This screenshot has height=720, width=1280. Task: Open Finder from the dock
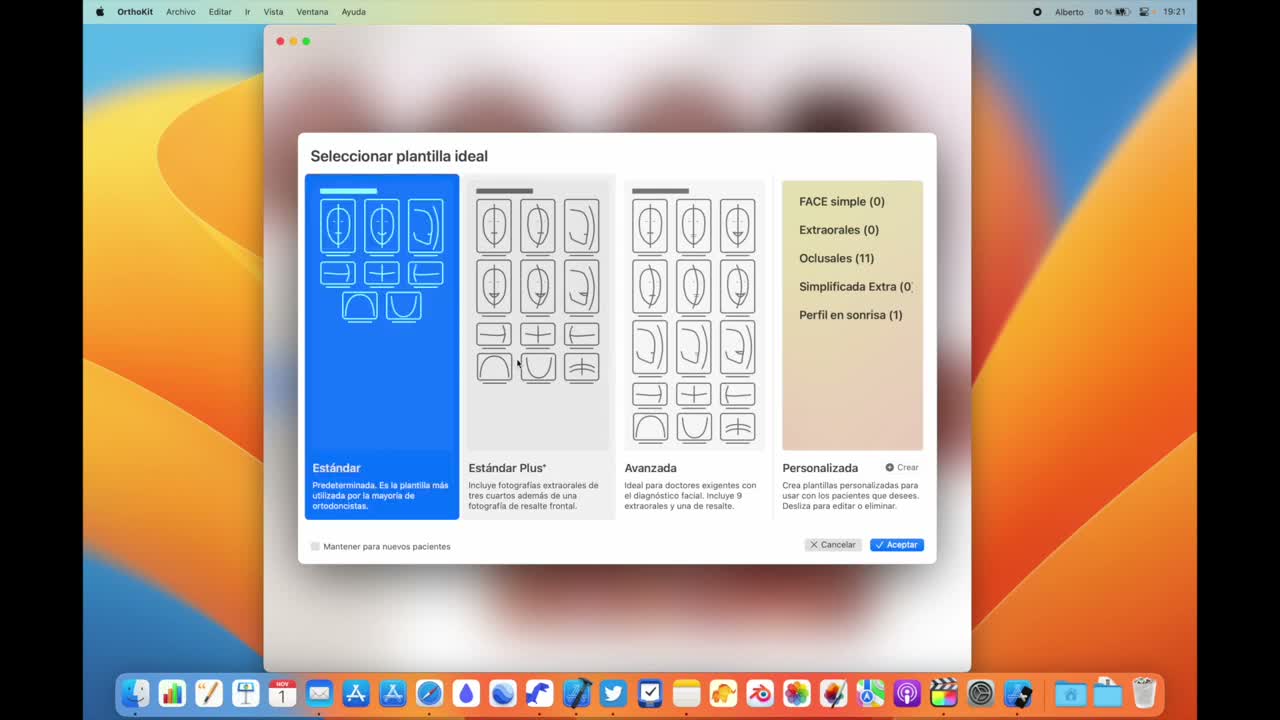coord(135,693)
